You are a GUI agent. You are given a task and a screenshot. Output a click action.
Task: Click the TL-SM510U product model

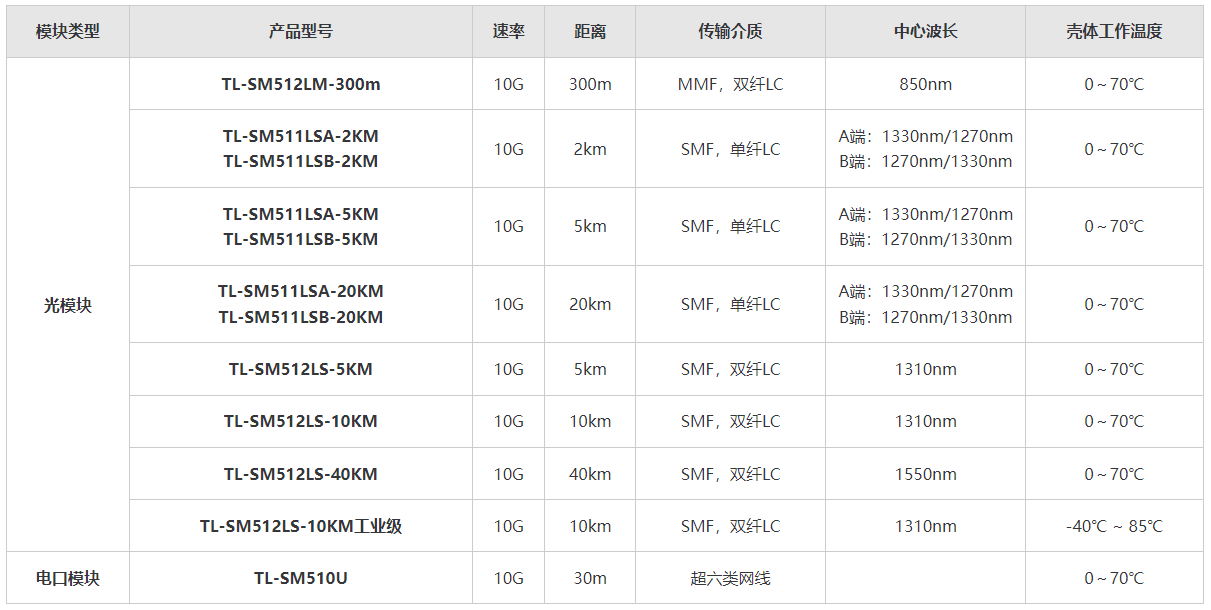point(301,578)
